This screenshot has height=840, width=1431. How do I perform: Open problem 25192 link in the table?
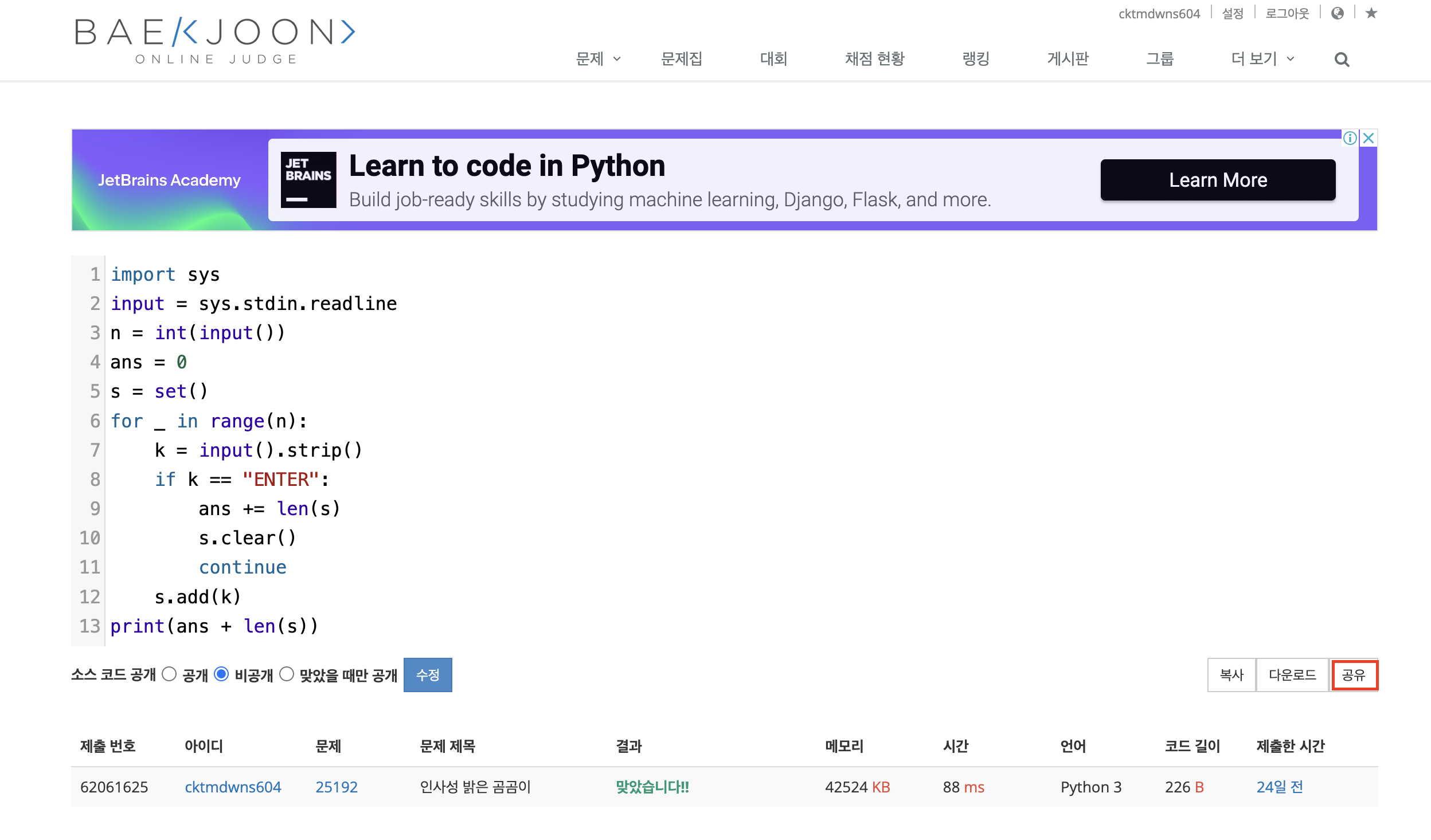336,787
